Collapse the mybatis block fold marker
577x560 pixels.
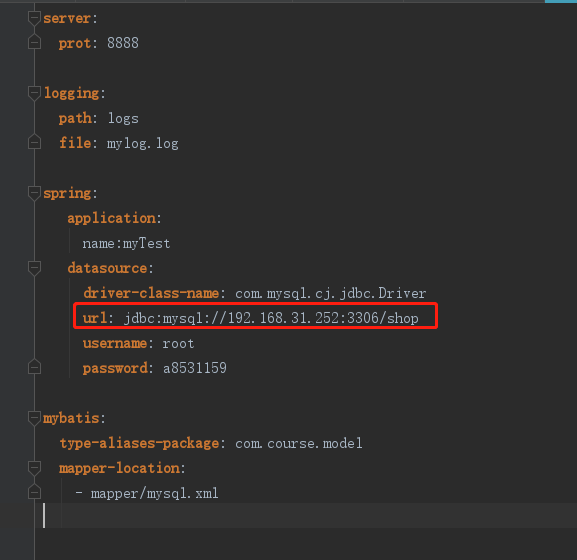(x=34, y=418)
